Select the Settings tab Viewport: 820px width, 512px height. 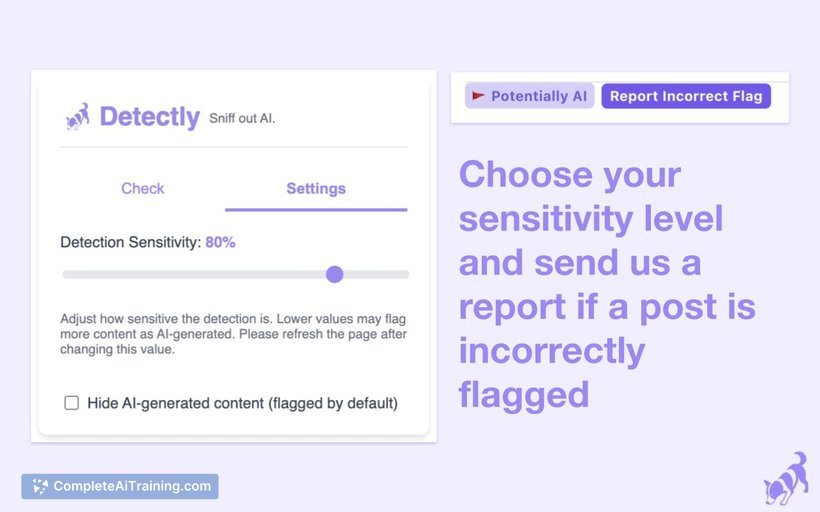tap(316, 189)
